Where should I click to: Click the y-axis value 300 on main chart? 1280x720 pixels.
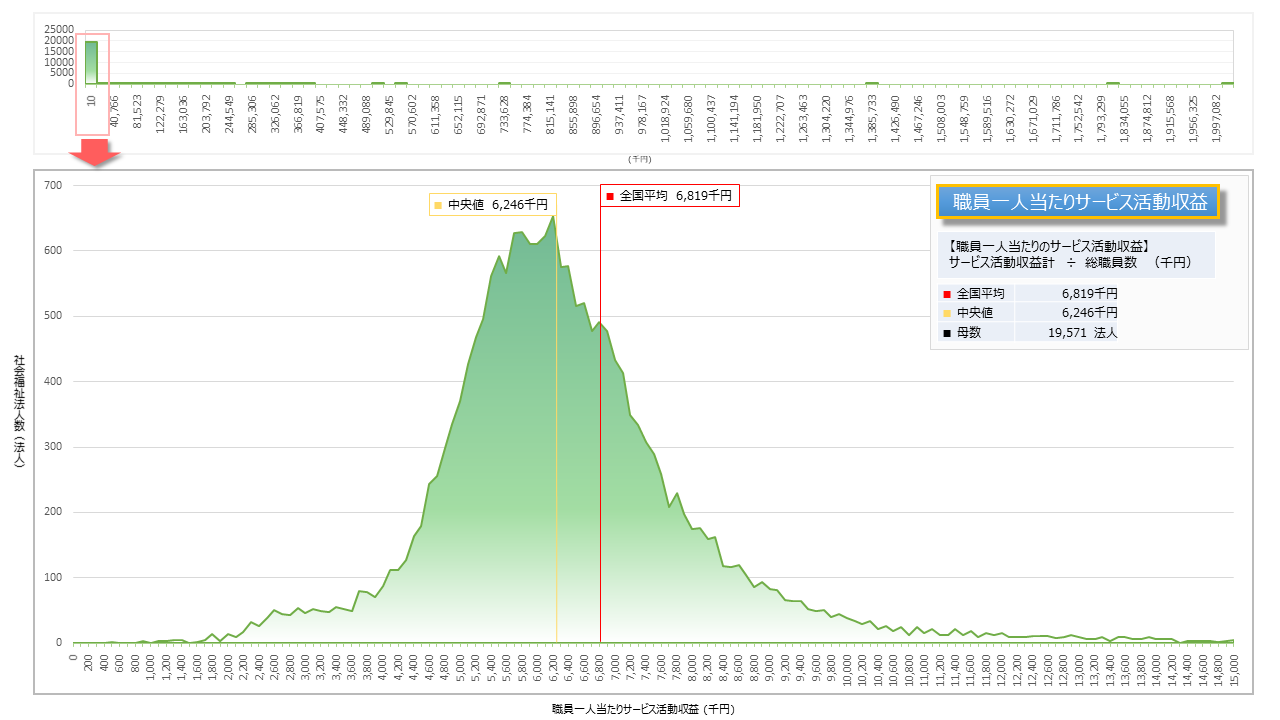click(53, 447)
